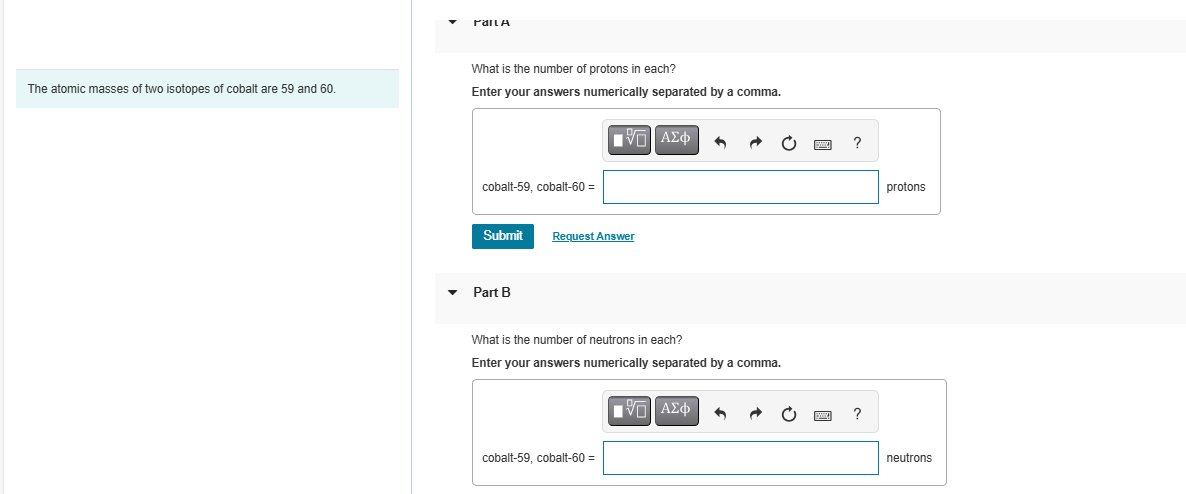Open Greek symbols palette in Part A

pos(676,140)
